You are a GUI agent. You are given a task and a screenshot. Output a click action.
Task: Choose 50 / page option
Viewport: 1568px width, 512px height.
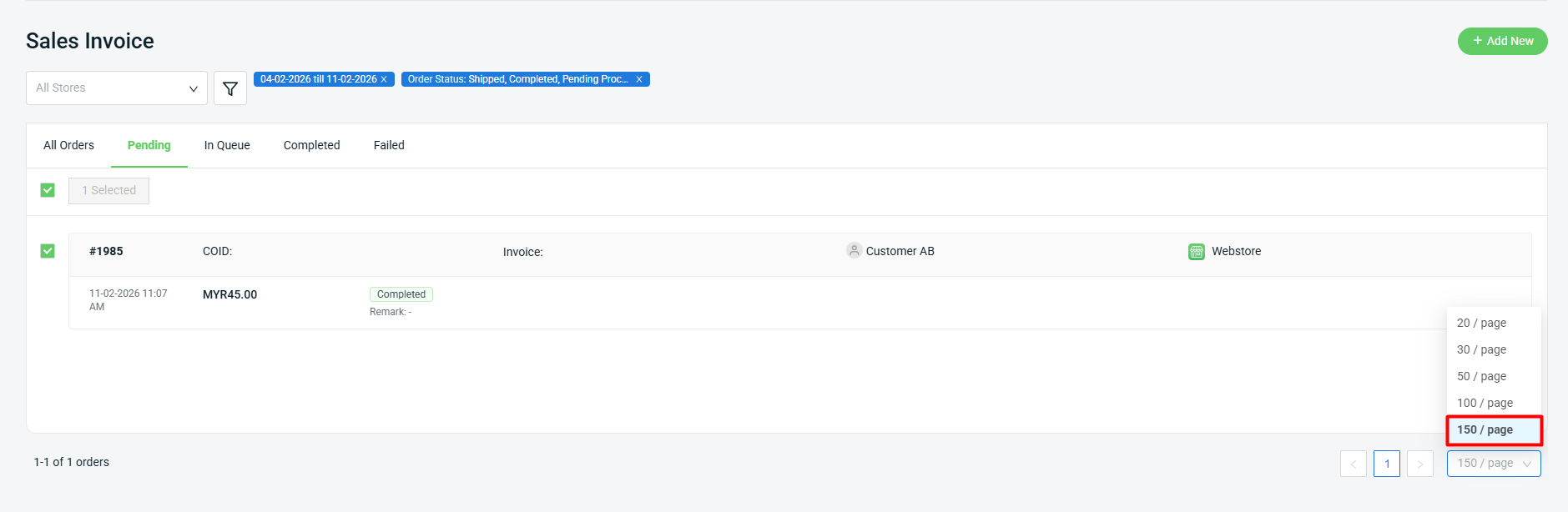1481,376
